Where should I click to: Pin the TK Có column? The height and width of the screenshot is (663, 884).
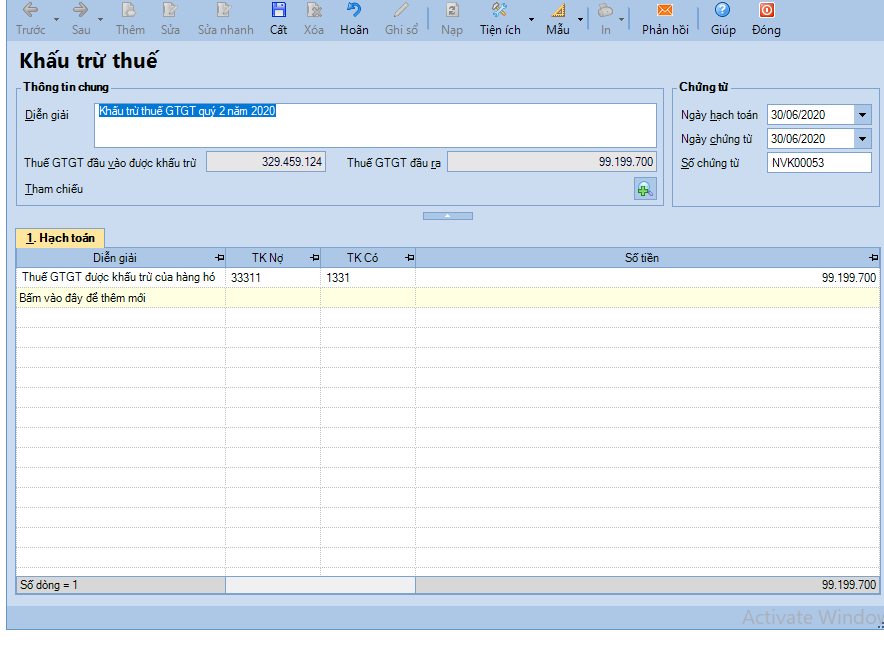click(x=410, y=258)
